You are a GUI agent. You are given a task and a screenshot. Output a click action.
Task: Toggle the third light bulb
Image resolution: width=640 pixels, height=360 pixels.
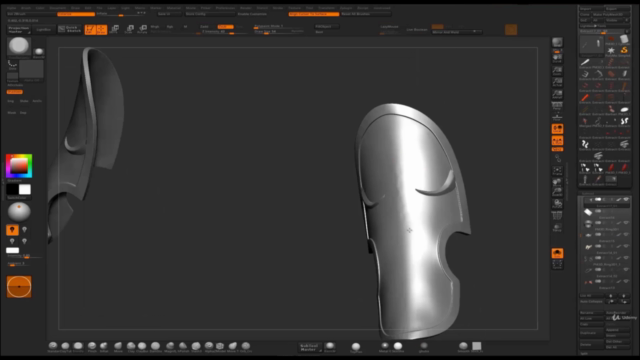pos(12,241)
